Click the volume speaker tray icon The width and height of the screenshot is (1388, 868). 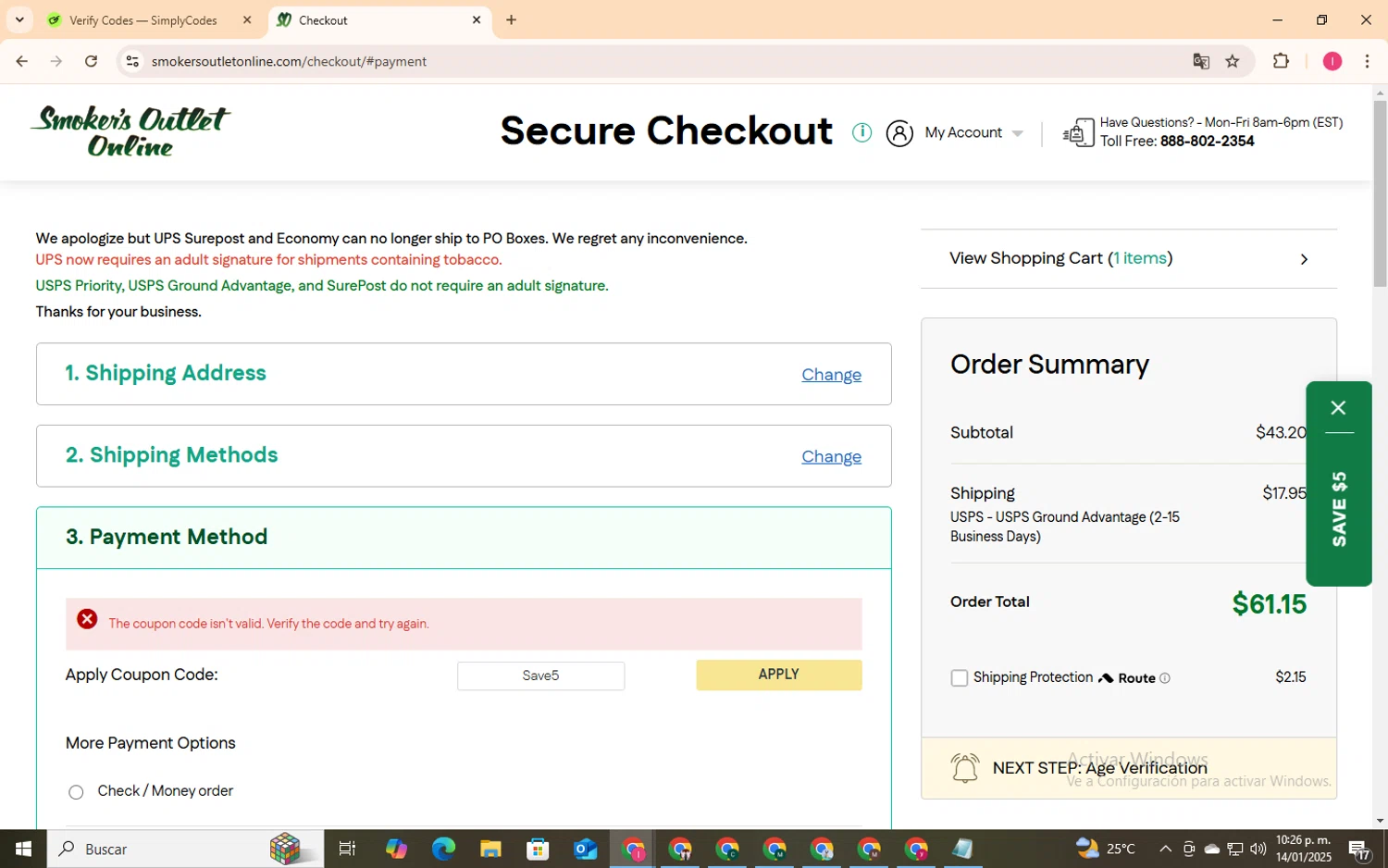tap(1258, 849)
